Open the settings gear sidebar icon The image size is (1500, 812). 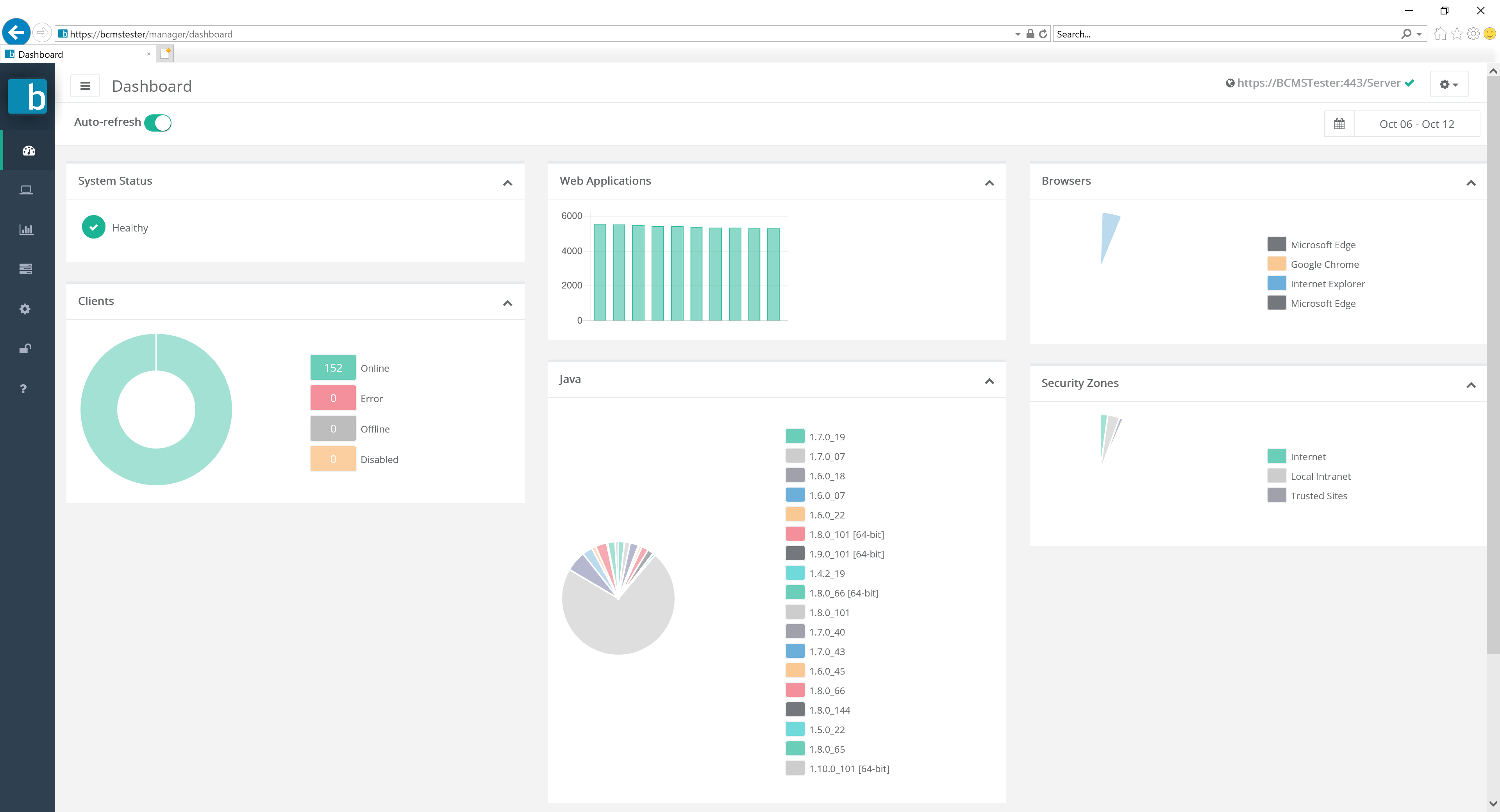point(25,308)
